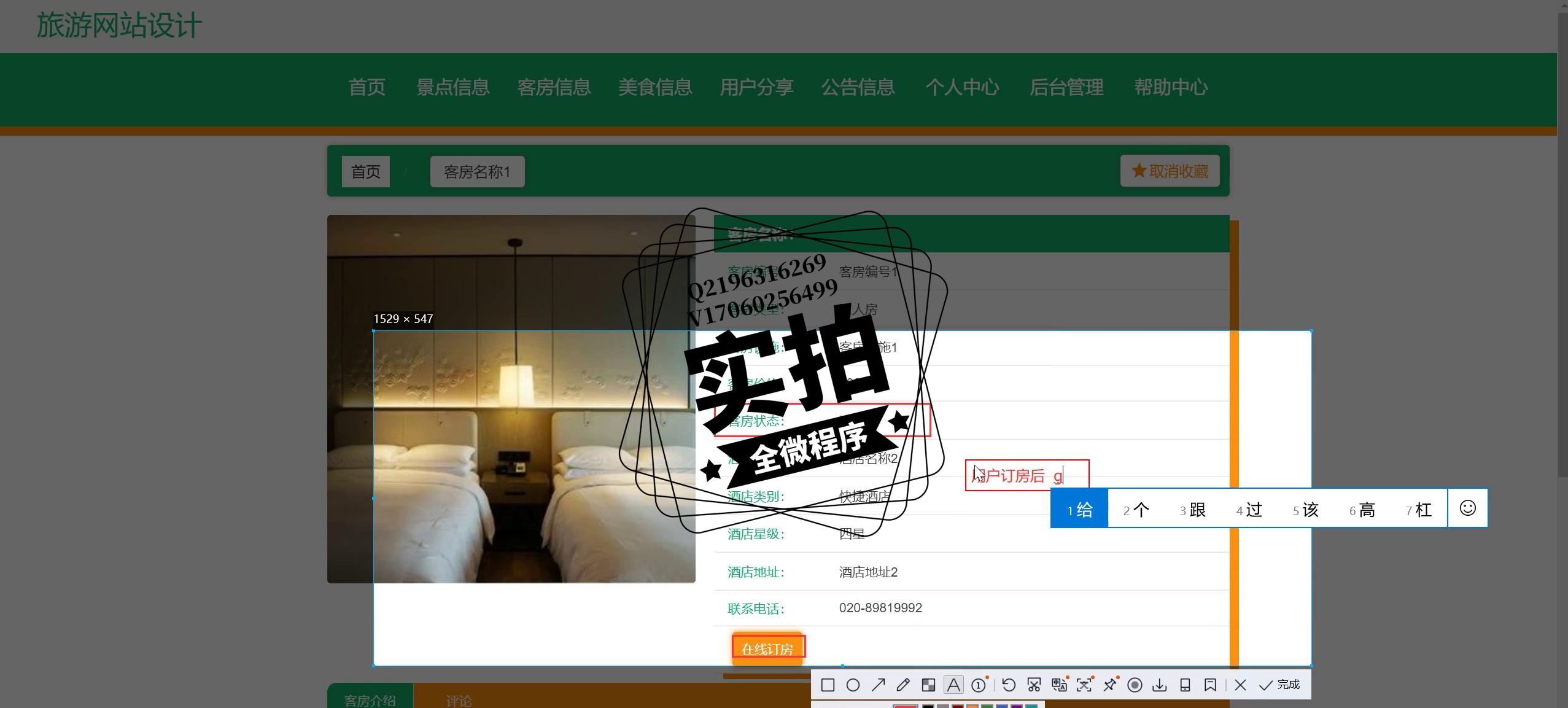Open the 首页 navigation menu item
The image size is (1568, 708).
[x=367, y=87]
